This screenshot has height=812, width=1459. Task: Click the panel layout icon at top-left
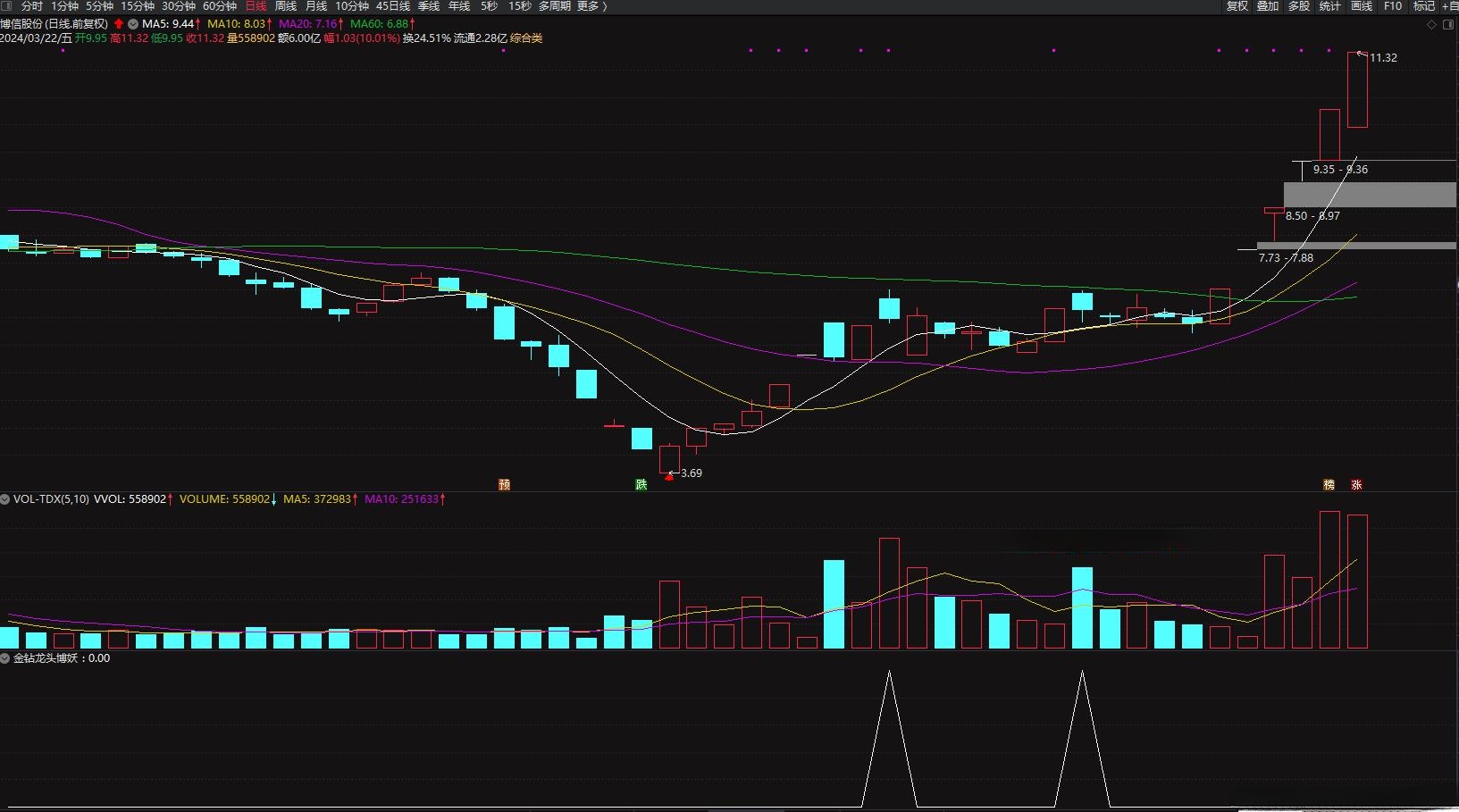point(6,6)
